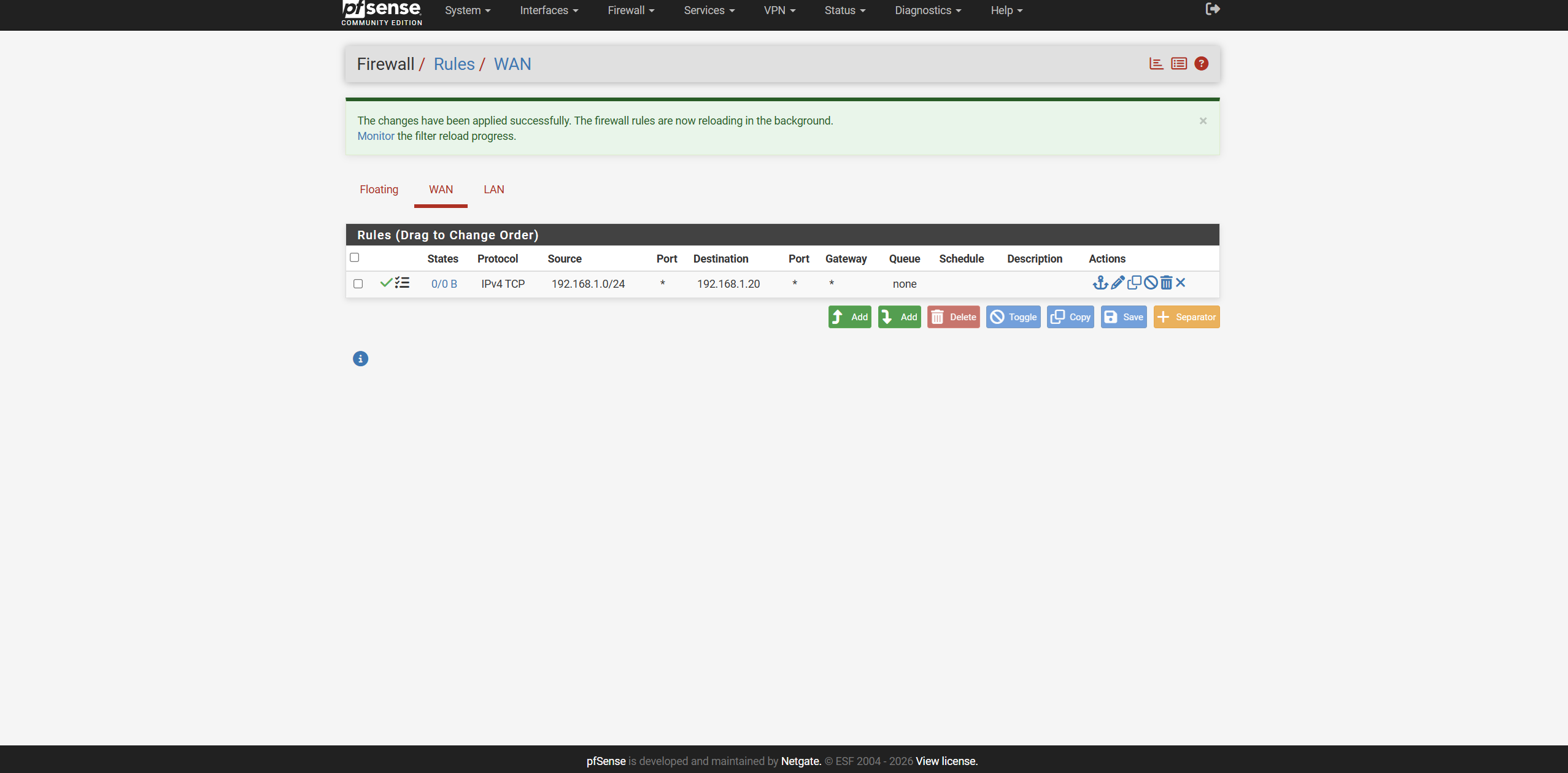Viewport: 1568px width, 773px height.
Task: Switch to the Floating rules tab
Action: tap(379, 190)
